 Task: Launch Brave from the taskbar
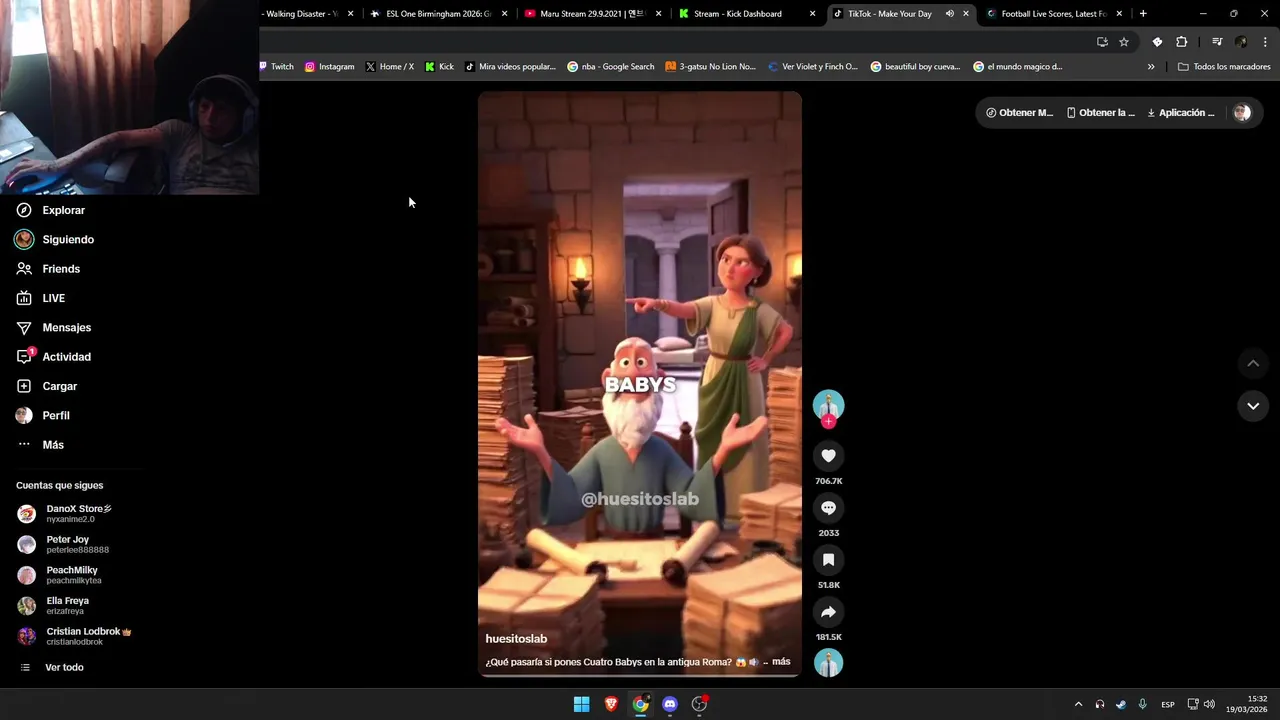point(611,704)
